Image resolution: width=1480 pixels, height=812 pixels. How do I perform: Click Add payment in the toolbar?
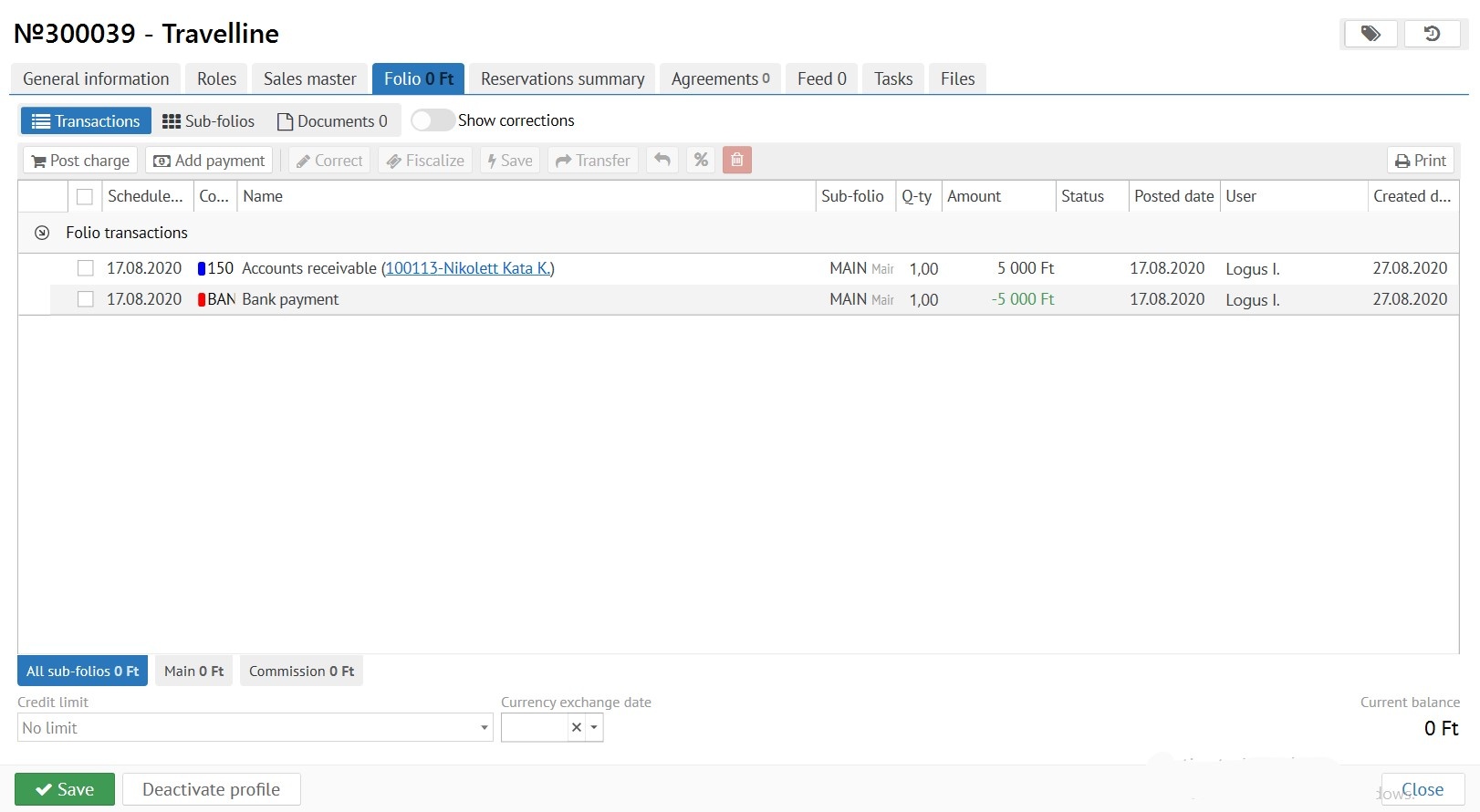[x=209, y=161]
